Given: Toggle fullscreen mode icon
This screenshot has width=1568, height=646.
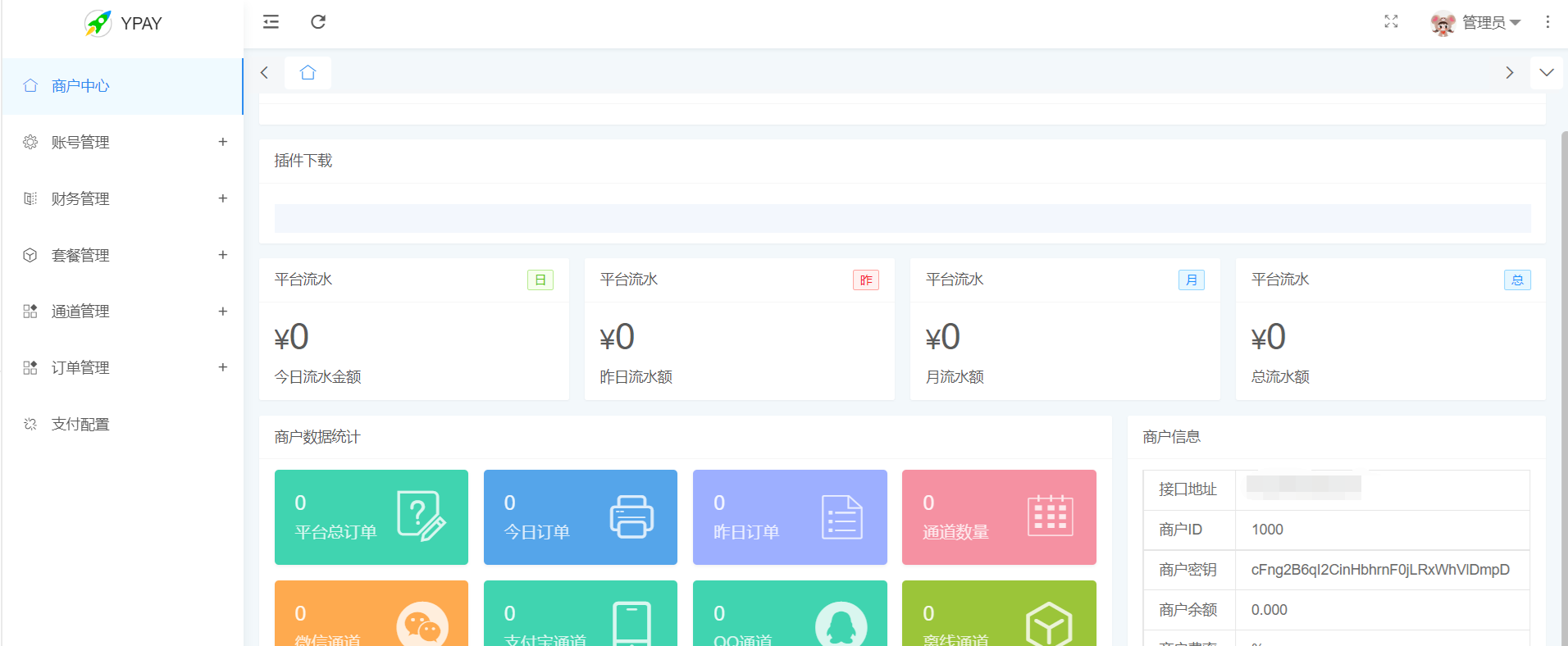Looking at the screenshot, I should [x=1391, y=22].
